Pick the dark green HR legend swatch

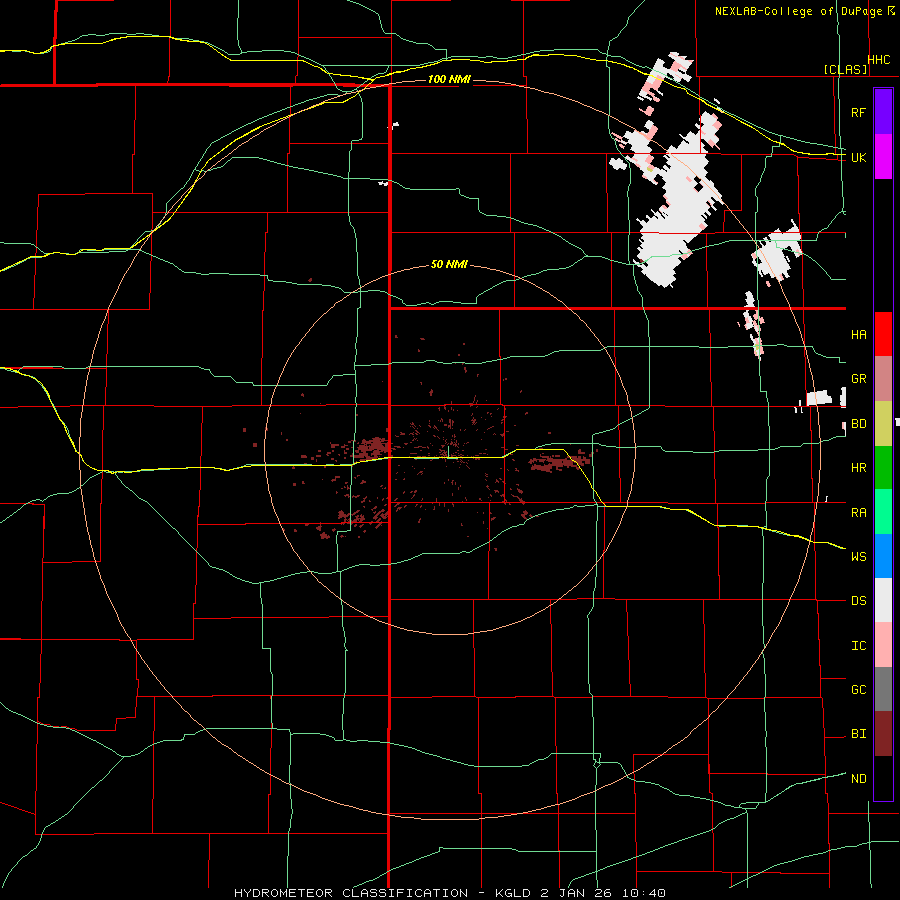[883, 468]
